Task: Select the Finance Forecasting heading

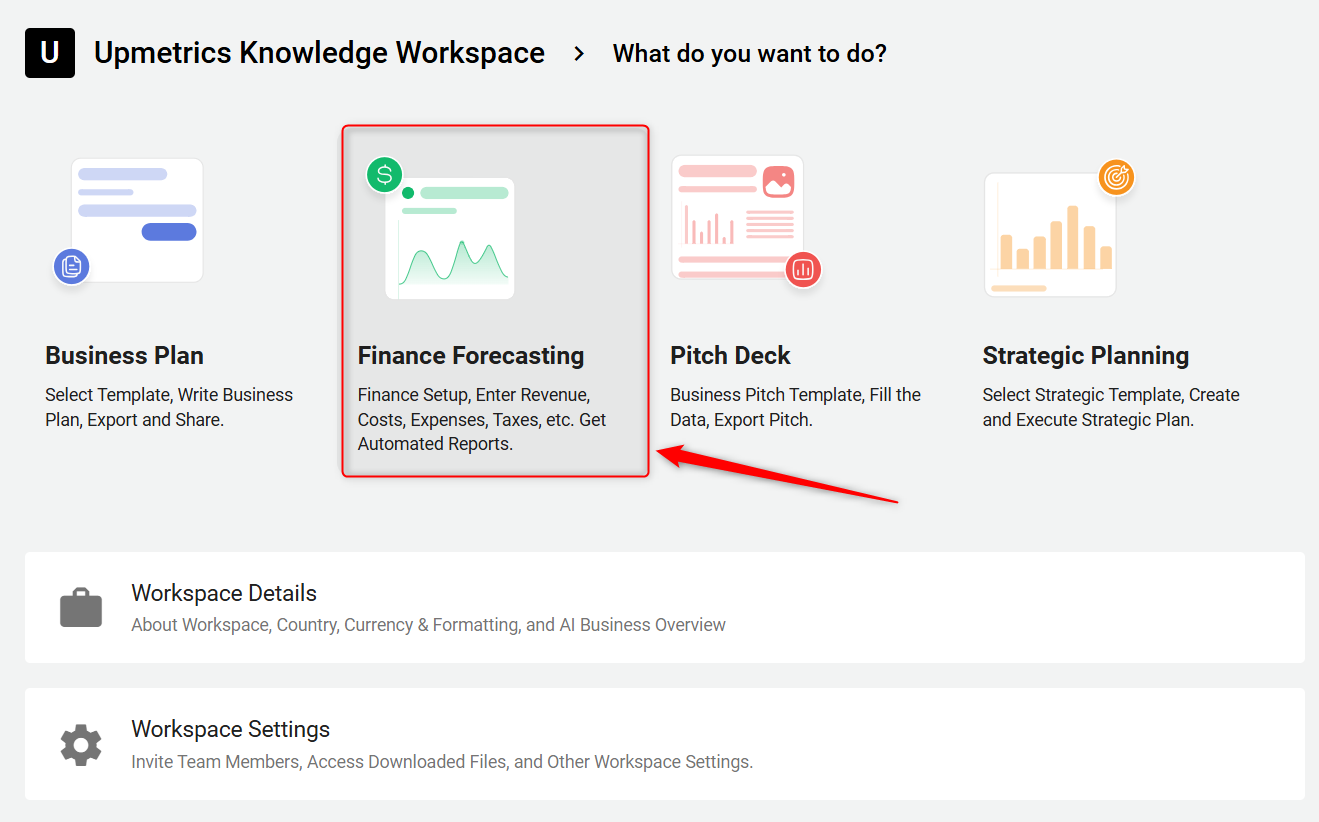Action: pos(471,356)
